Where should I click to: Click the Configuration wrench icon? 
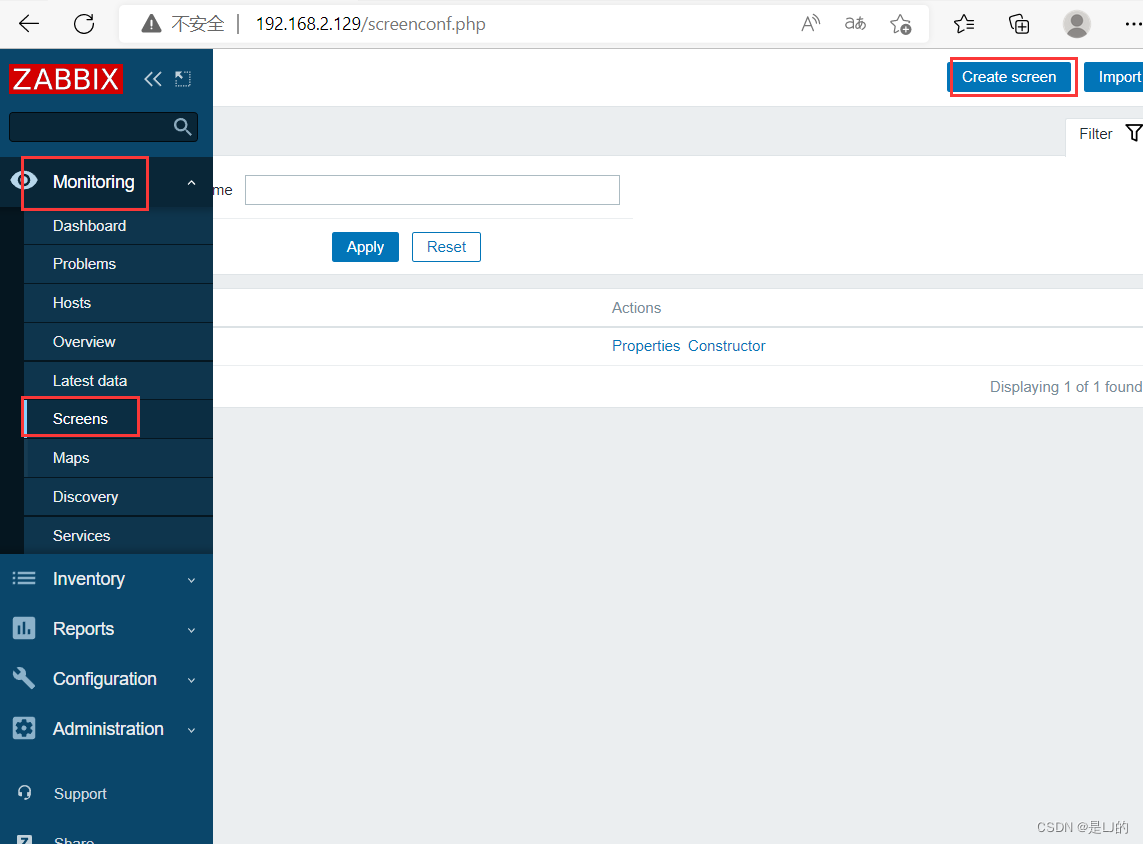[24, 678]
